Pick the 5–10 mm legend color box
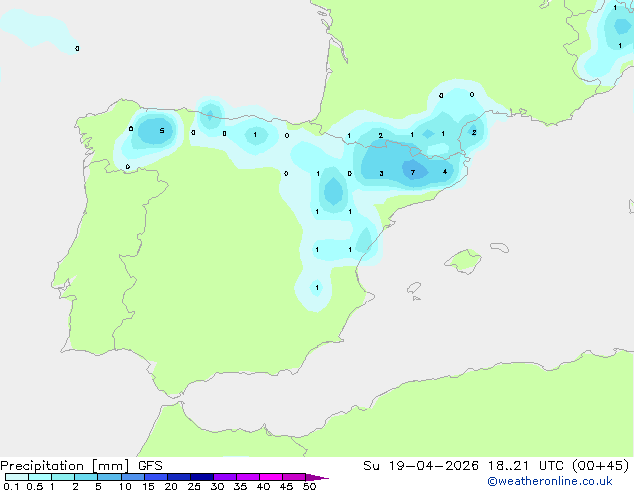 pyautogui.click(x=109, y=477)
